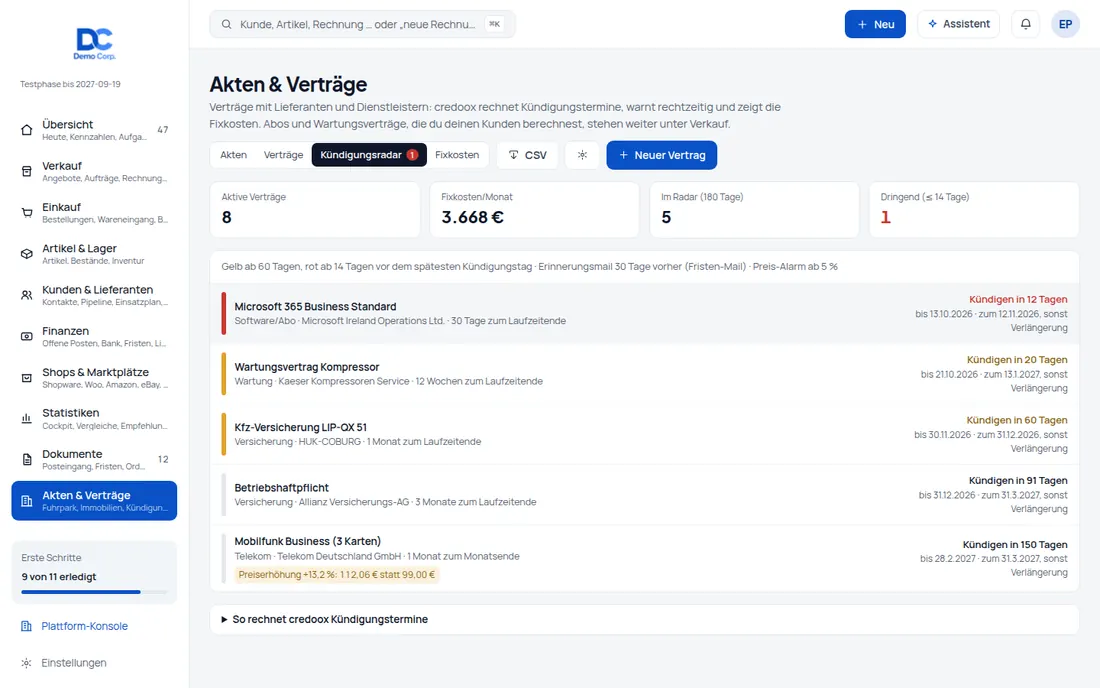Click Kündigen in 91 Tagen
1100x688 pixels.
pyautogui.click(x=1018, y=480)
